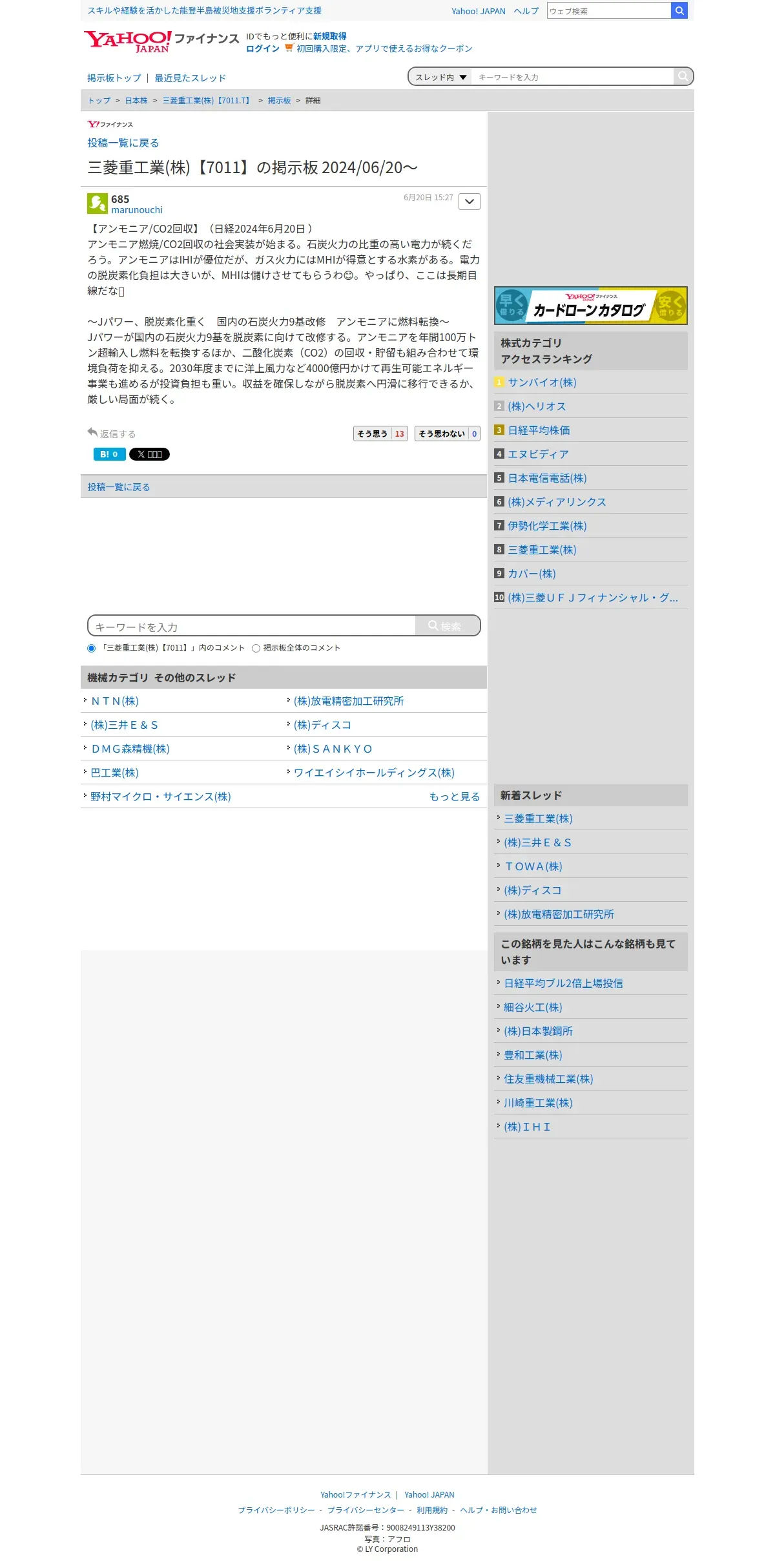Screen dimensions: 775x1568
Task: Open the スレッド内 search scope dropdown
Action: point(440,77)
